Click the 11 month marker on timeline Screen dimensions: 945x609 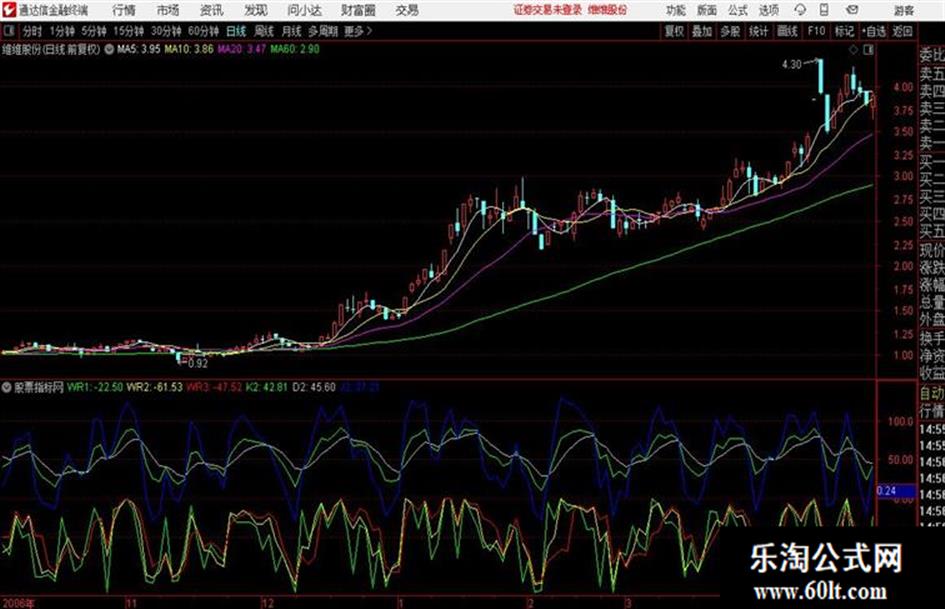tap(131, 603)
